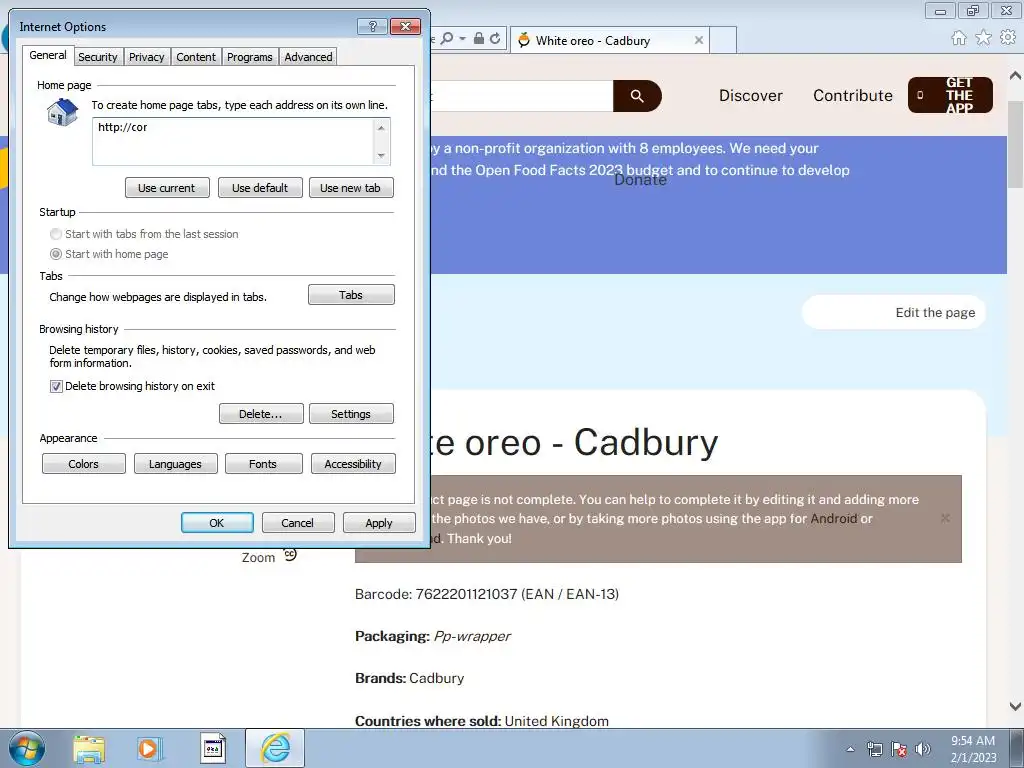The width and height of the screenshot is (1024, 768).
Task: Dismiss the incomplete page notice banner
Action: [x=944, y=518]
